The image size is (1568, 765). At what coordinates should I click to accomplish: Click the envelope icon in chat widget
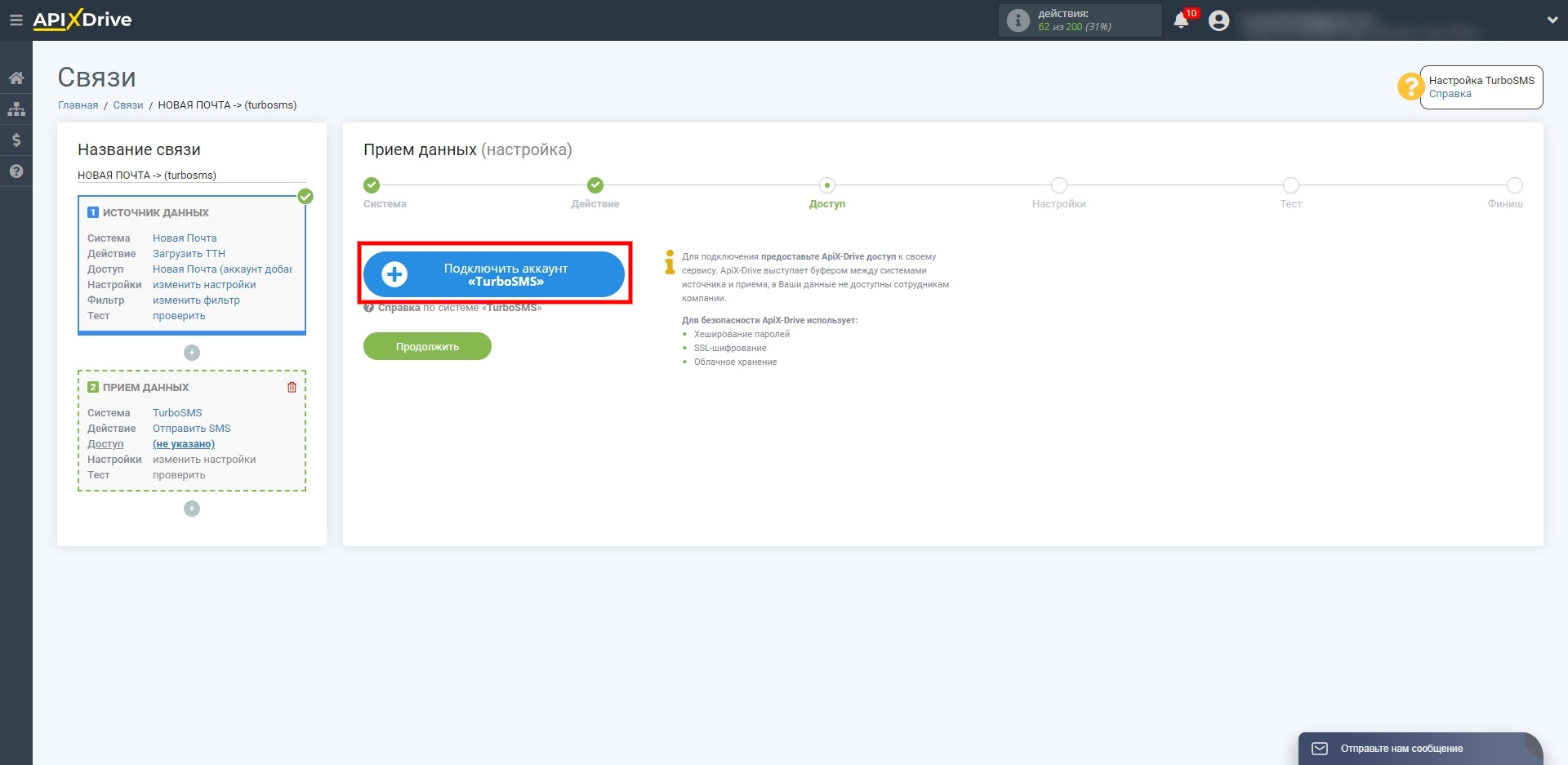point(1320,749)
